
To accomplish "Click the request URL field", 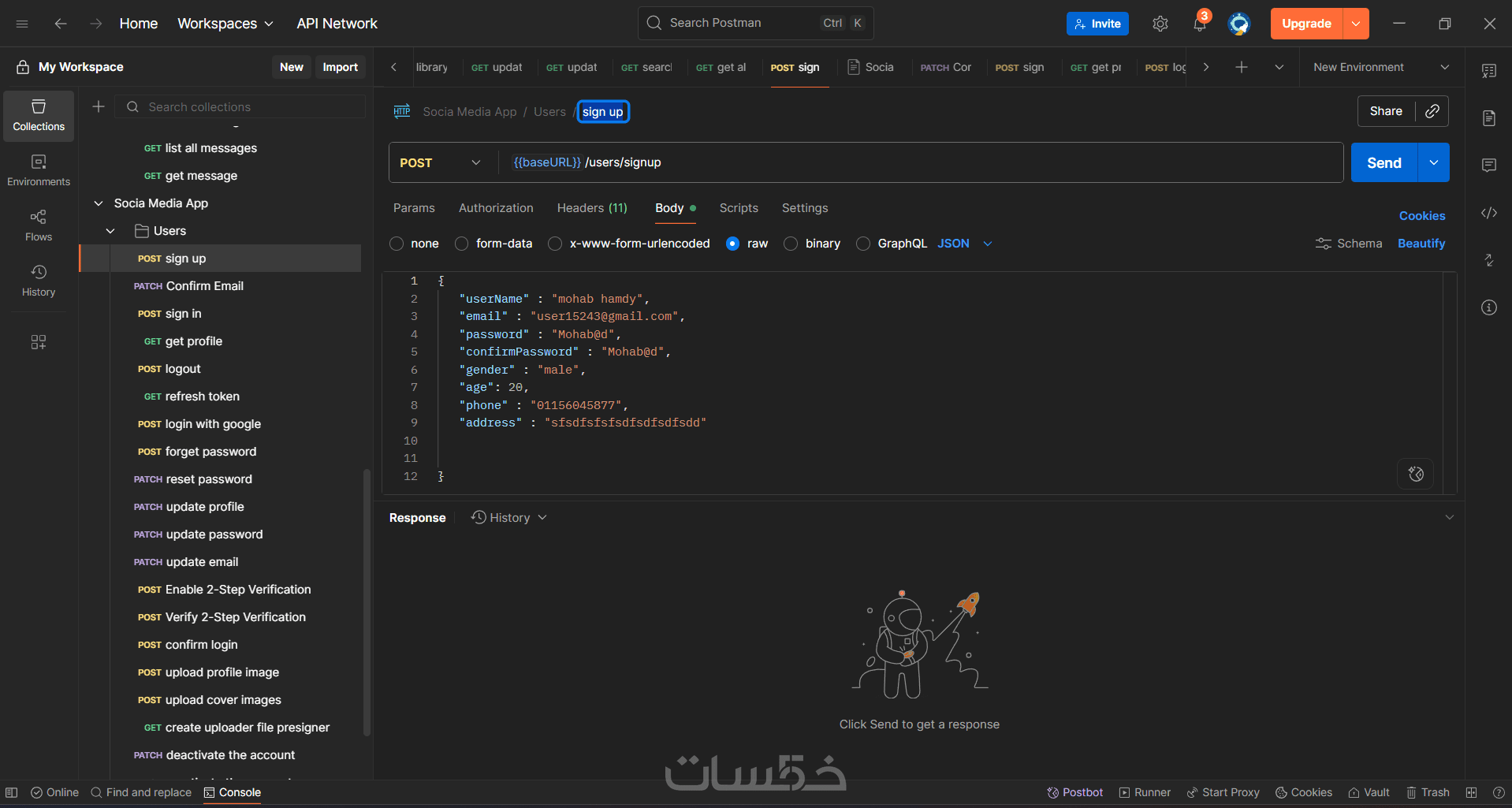I will click(x=921, y=162).
